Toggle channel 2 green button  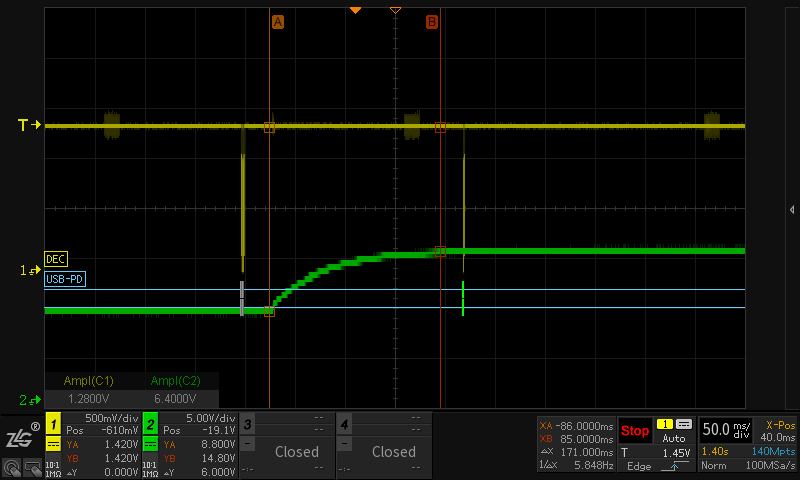[x=150, y=422]
